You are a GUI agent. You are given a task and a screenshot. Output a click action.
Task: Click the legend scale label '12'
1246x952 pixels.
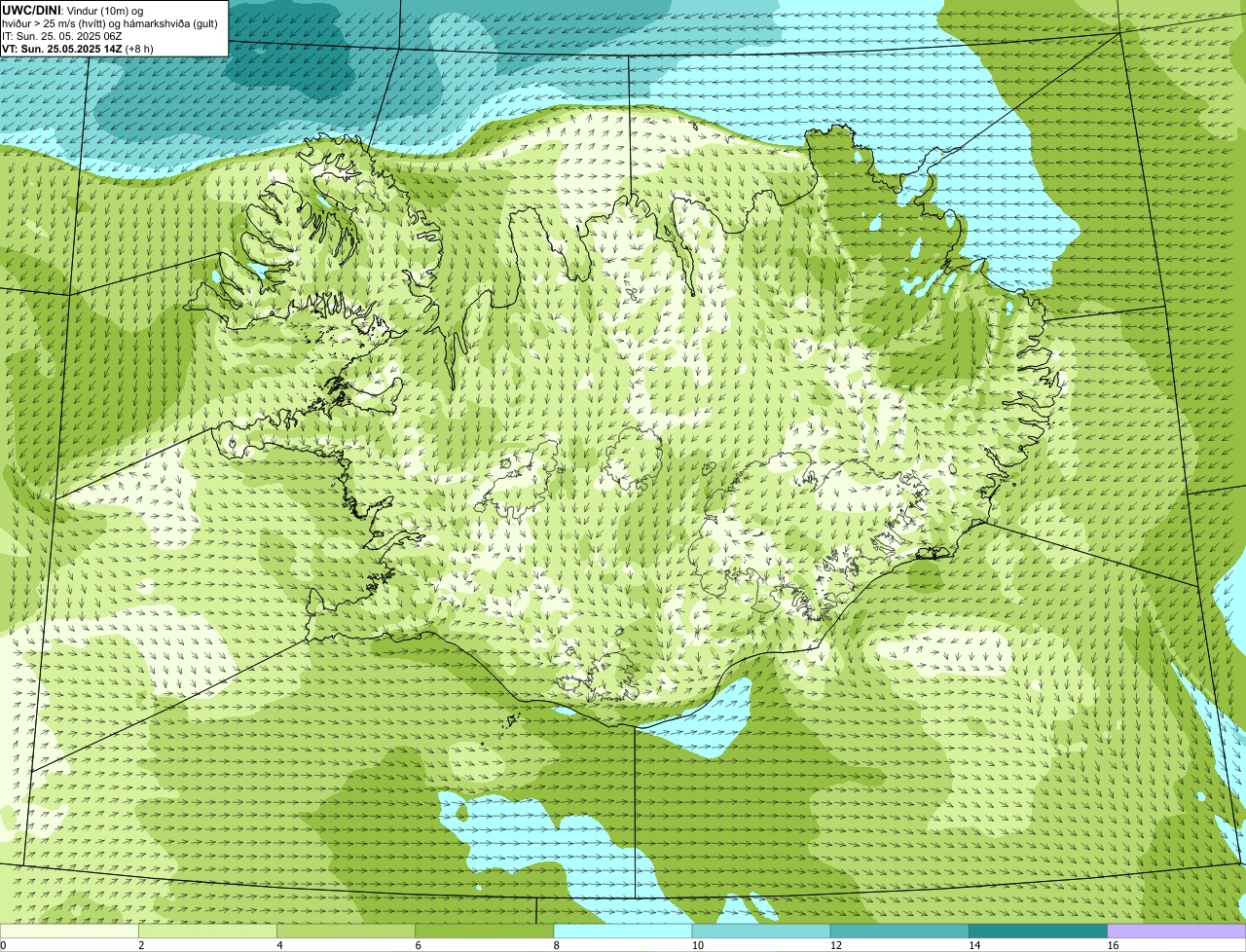click(836, 945)
